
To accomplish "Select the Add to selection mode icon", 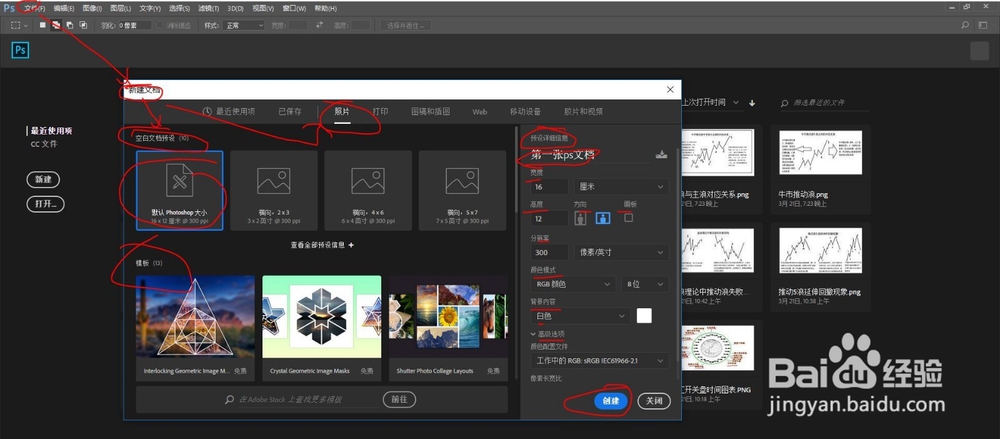I will (56, 25).
